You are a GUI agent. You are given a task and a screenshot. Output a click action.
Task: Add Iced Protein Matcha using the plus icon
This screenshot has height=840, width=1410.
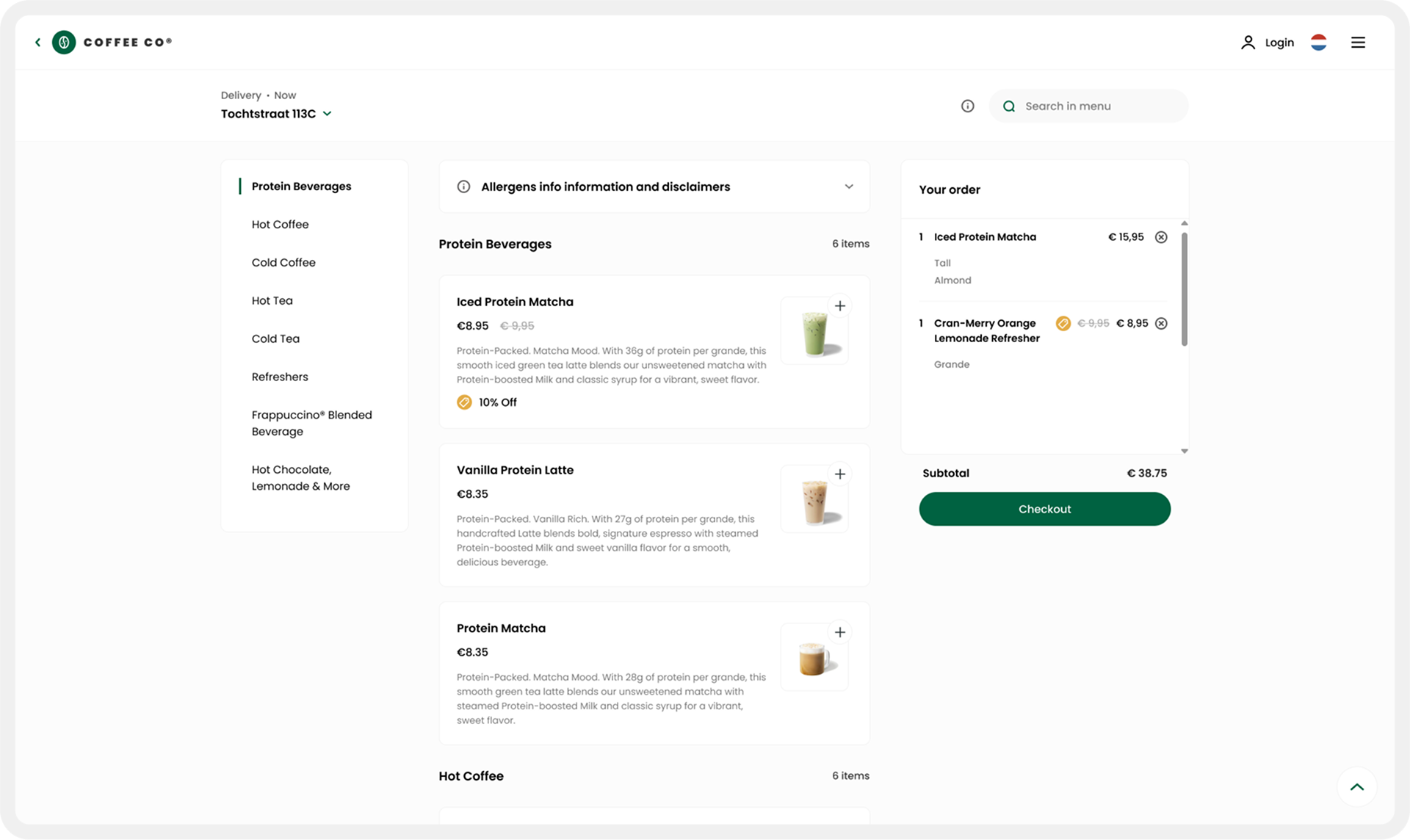tap(840, 305)
